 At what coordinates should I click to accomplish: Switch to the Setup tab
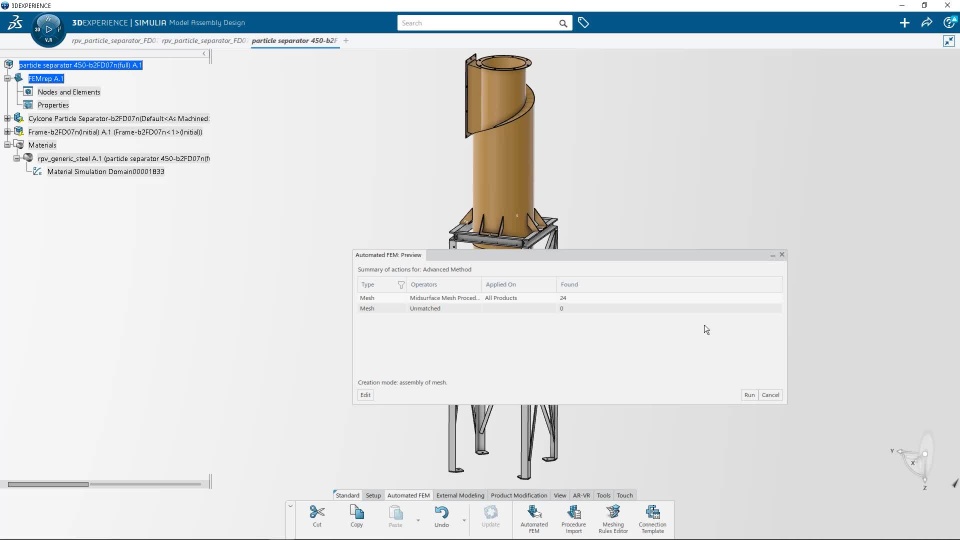coord(373,495)
